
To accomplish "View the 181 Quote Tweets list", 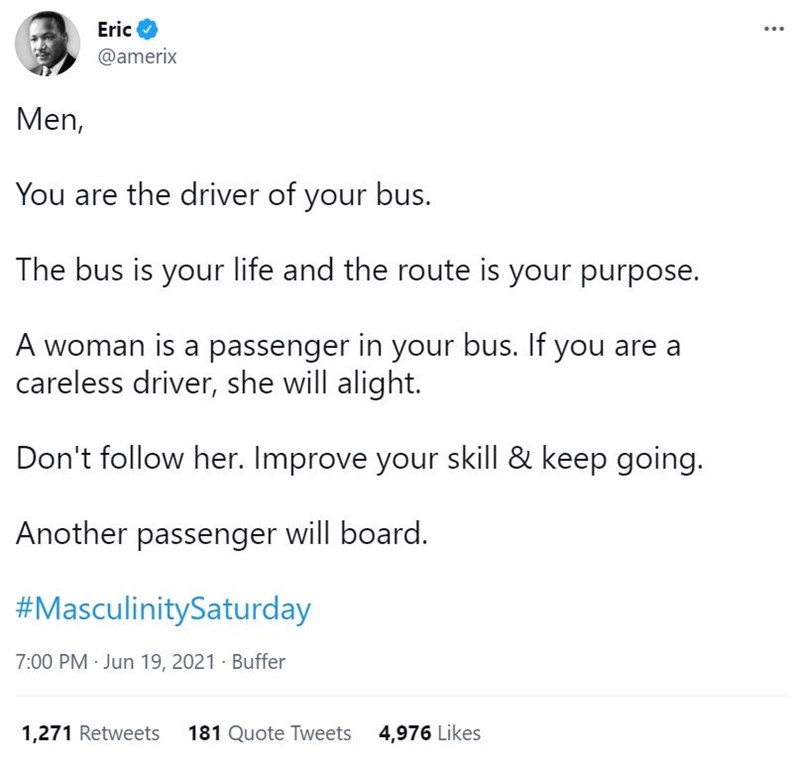I will point(269,733).
